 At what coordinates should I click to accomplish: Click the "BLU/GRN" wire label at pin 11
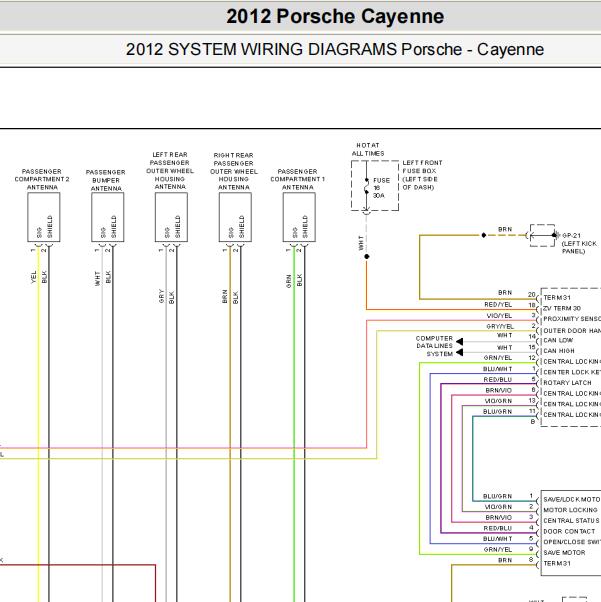point(497,412)
